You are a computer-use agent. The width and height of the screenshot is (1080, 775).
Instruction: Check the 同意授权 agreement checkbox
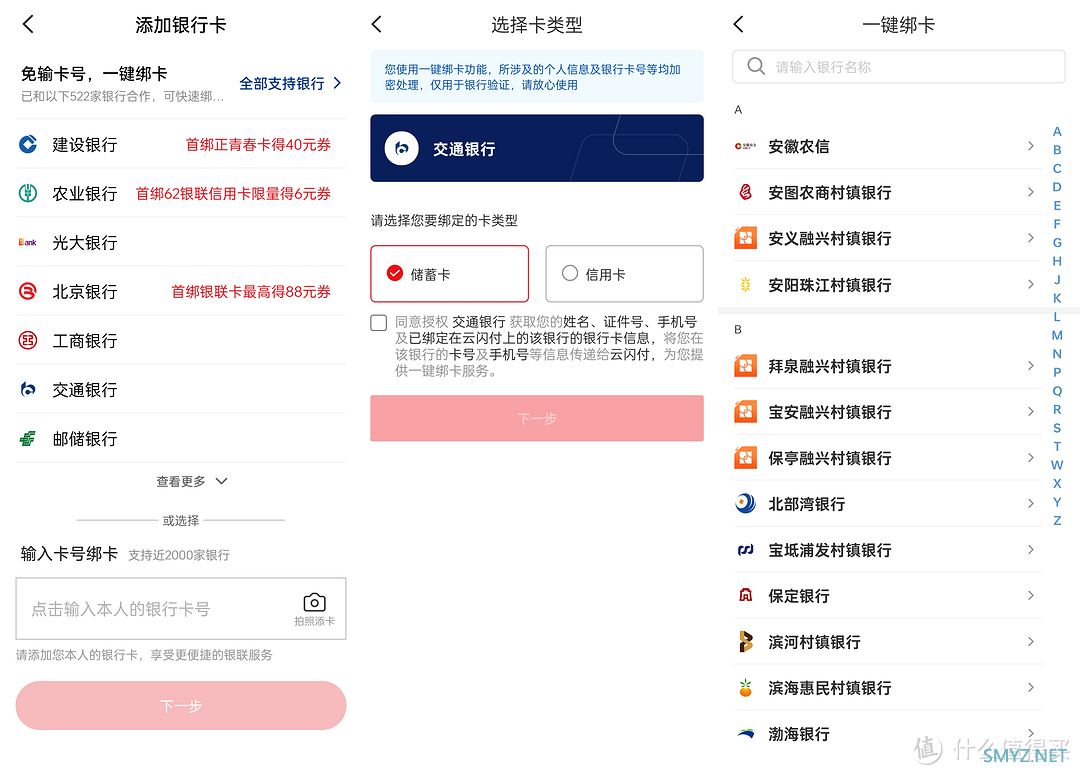click(379, 322)
